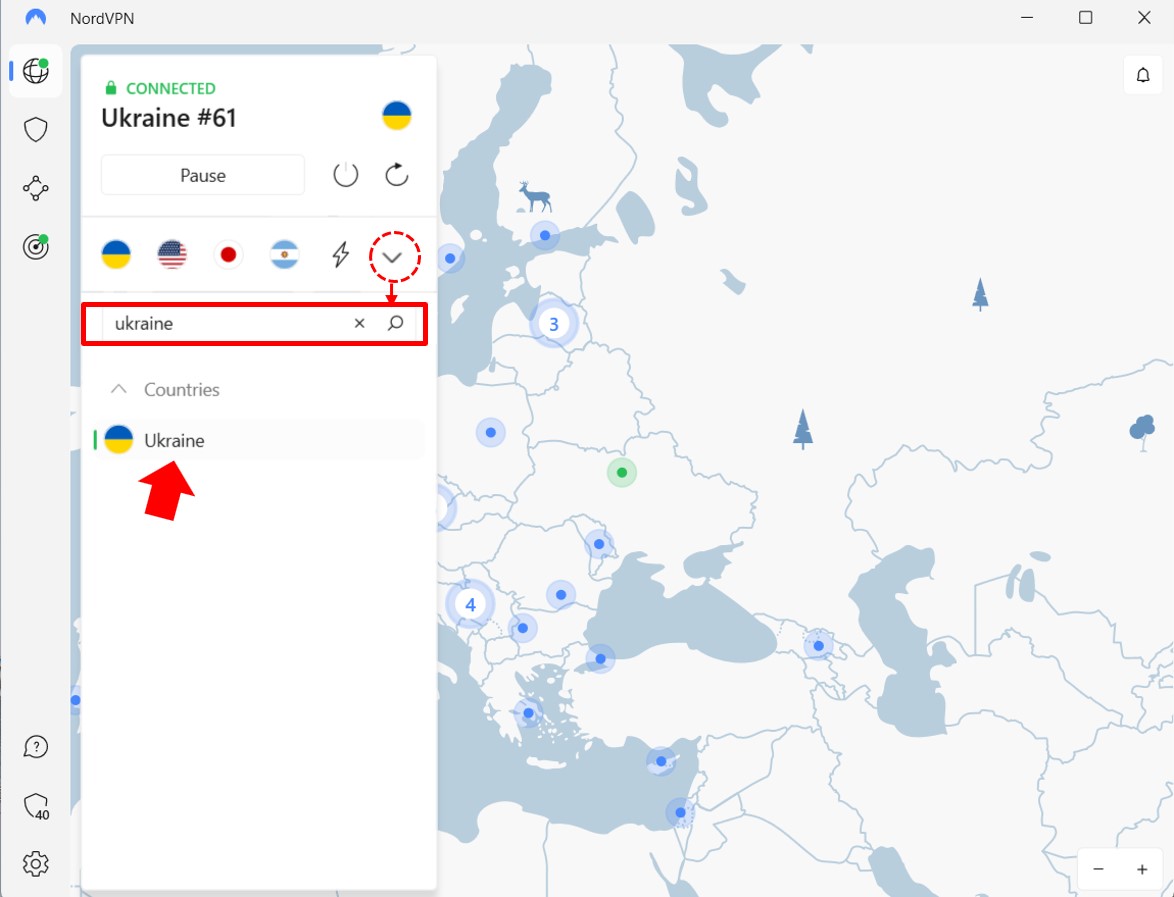View blocked threats shield counter
The width and height of the screenshot is (1174, 897).
click(36, 805)
